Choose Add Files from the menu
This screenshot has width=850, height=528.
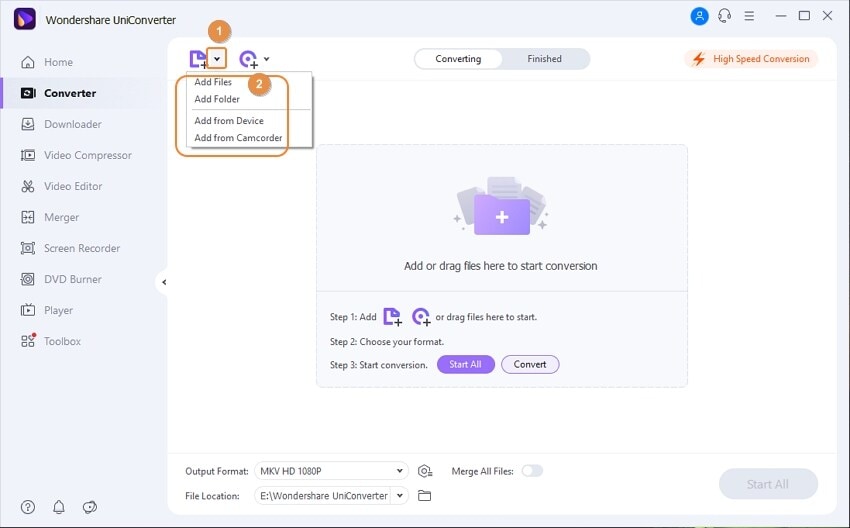pos(213,82)
